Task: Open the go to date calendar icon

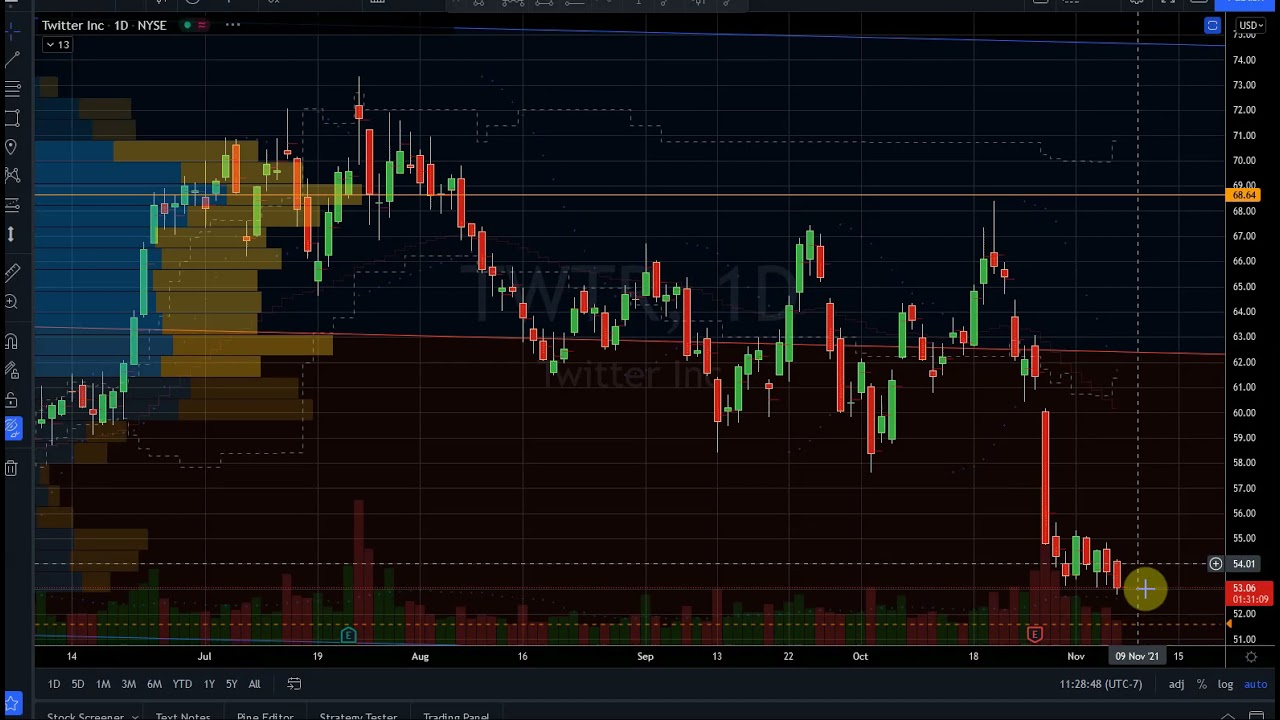Action: click(x=294, y=684)
